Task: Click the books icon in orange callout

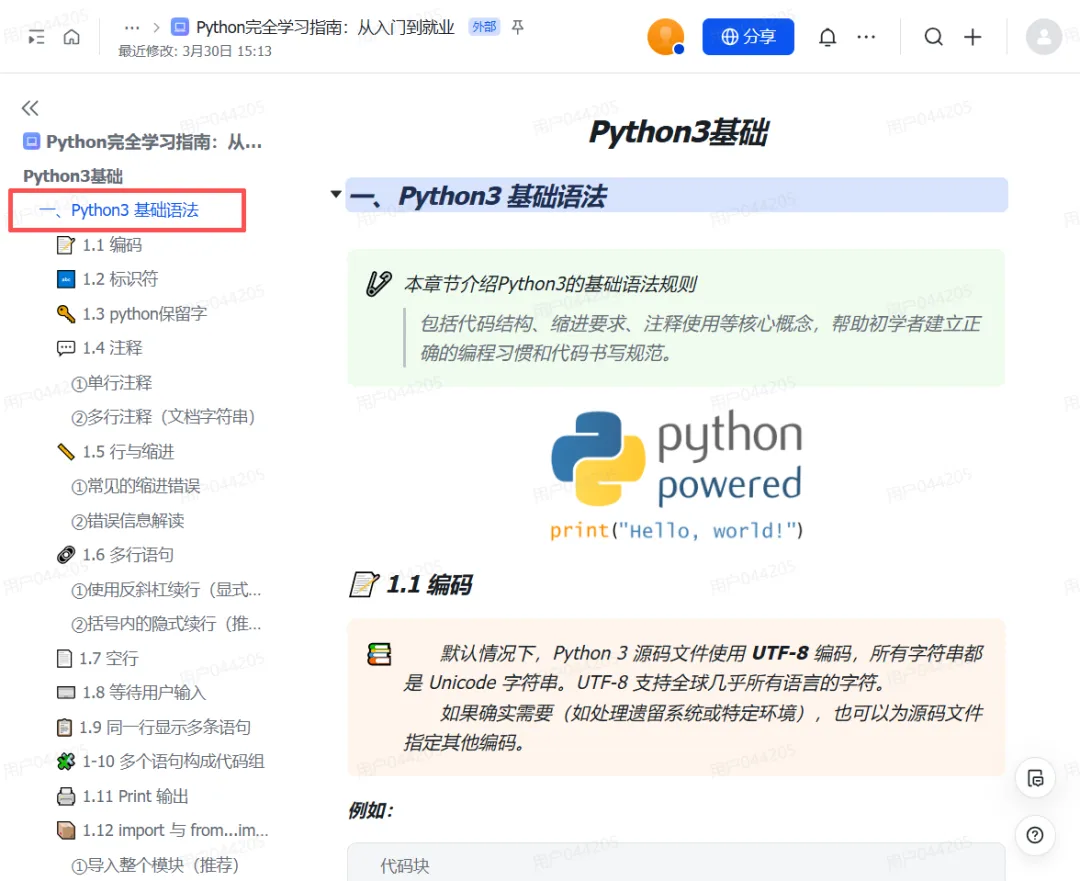Action: click(379, 654)
